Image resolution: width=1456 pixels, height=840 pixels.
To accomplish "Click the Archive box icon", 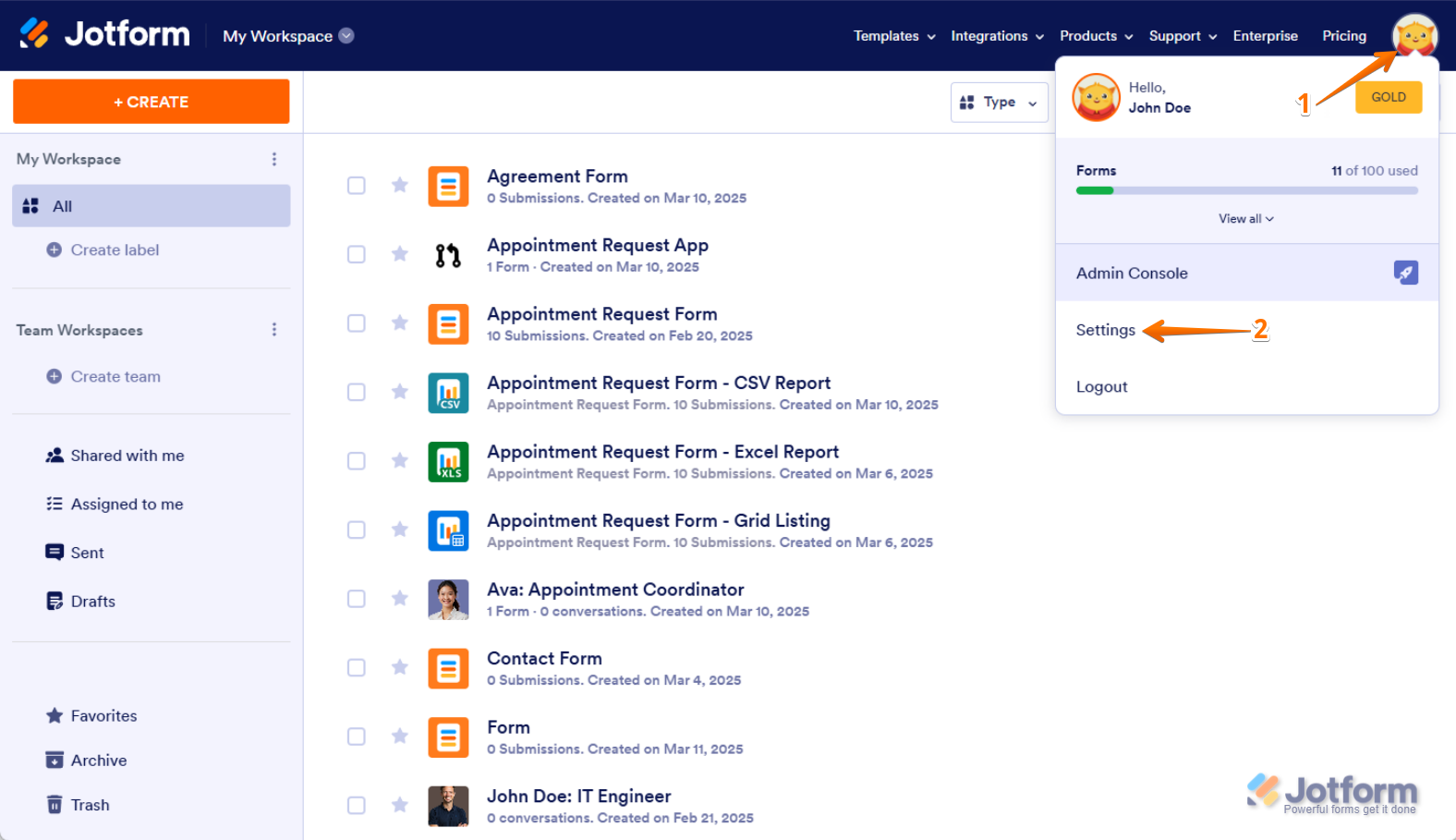I will [x=55, y=760].
